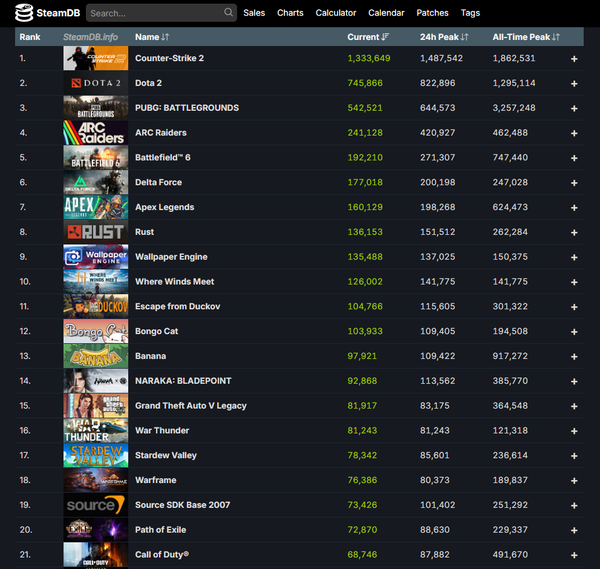Click the Source SDK Base 2007 logo
The height and width of the screenshot is (569, 600).
coord(95,505)
